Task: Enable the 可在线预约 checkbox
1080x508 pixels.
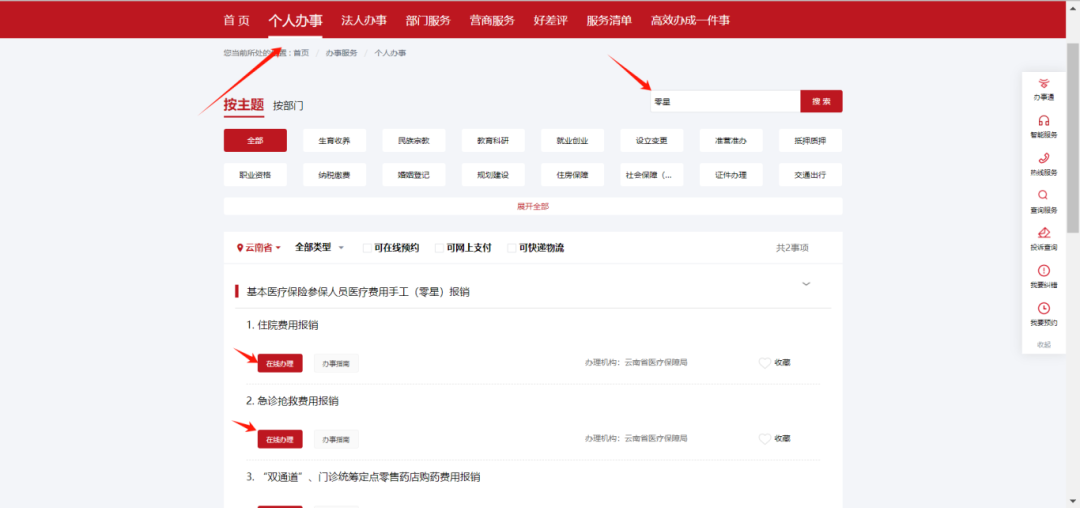Action: pyautogui.click(x=367, y=248)
